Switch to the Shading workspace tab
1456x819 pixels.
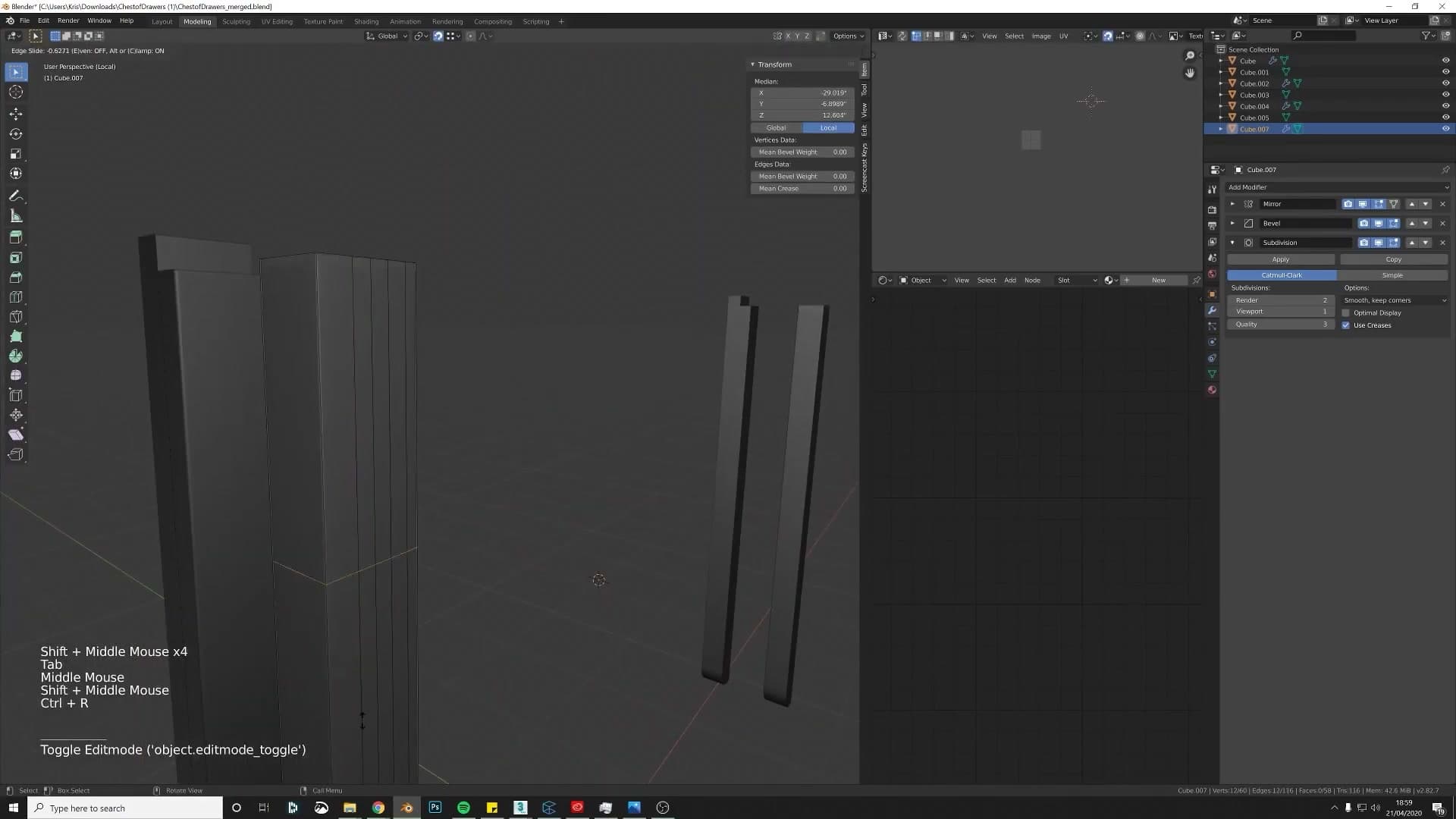pos(366,21)
